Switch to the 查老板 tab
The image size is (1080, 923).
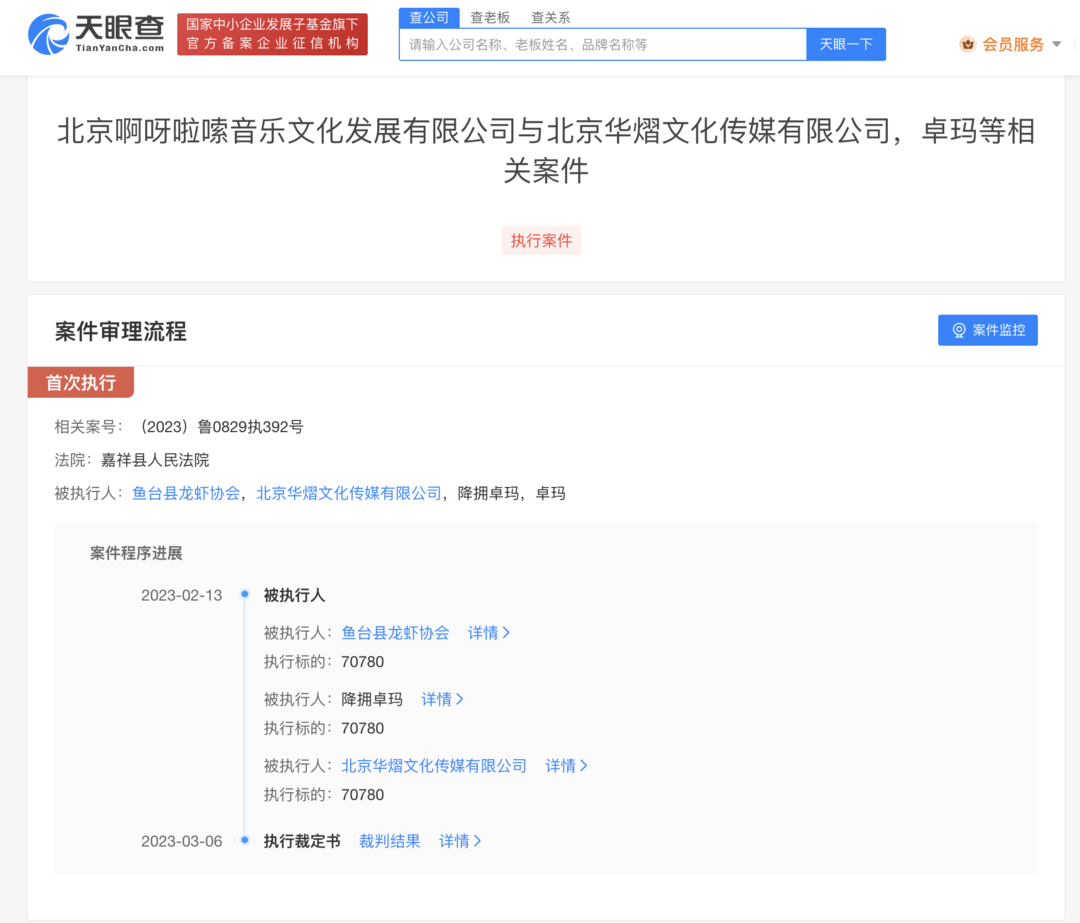click(490, 17)
